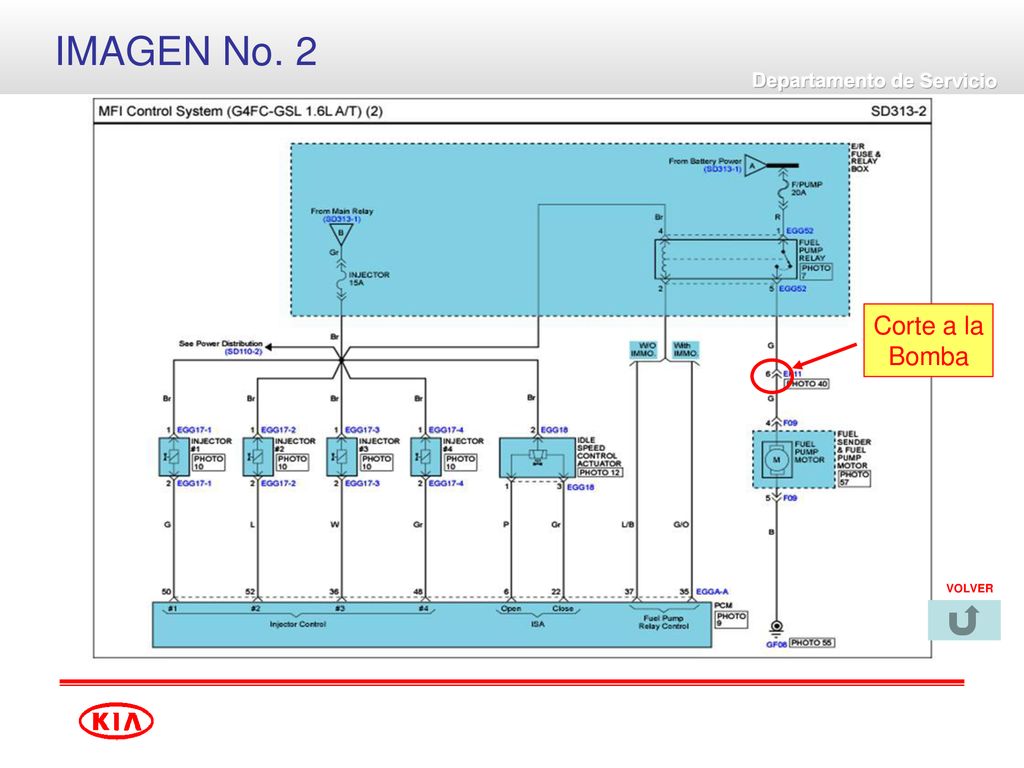Select the Injector #4 coil symbol
Viewport: 1024px width, 768px height.
pyautogui.click(x=425, y=456)
